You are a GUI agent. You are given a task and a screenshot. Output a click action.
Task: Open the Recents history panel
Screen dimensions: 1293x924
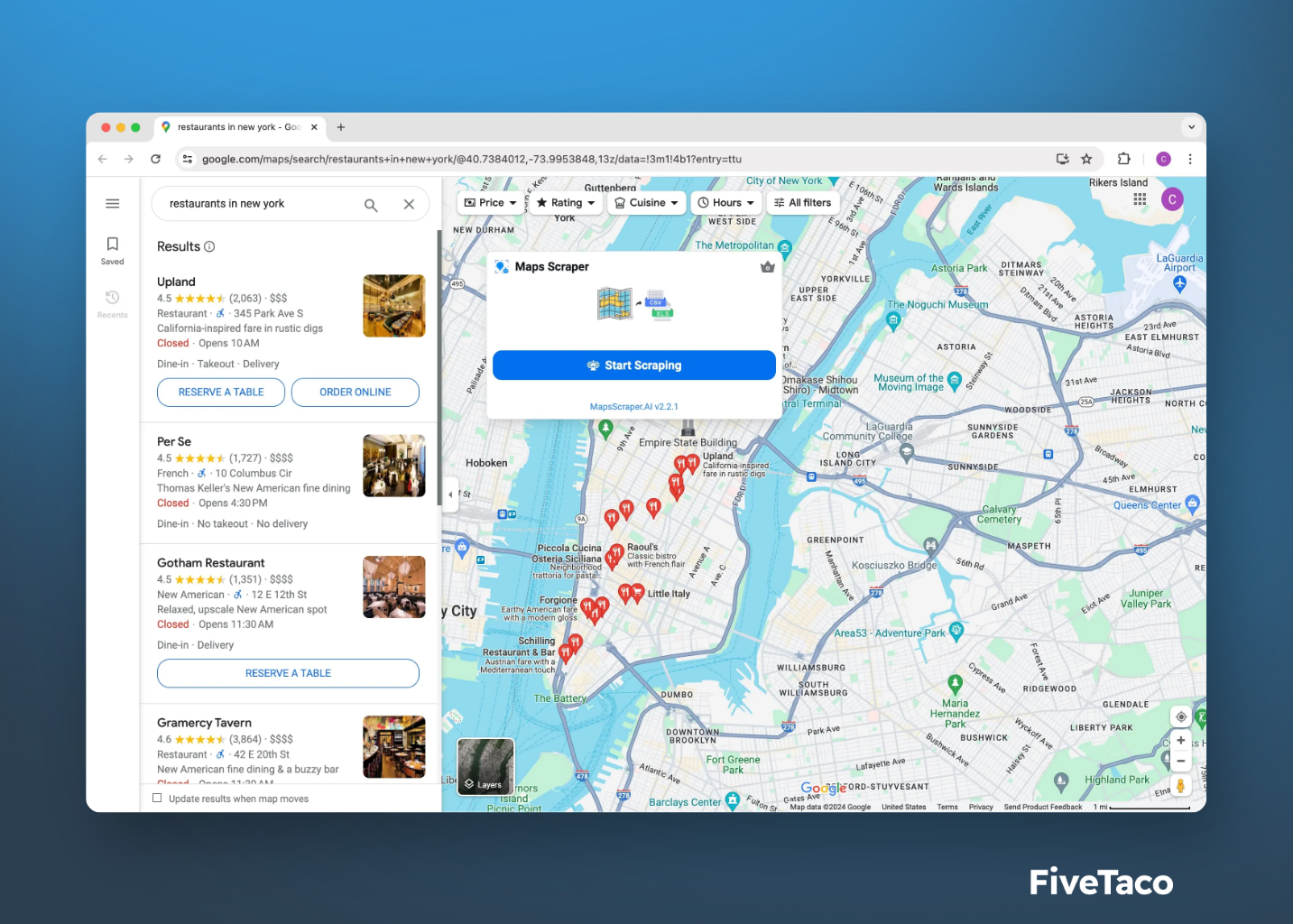(x=113, y=303)
